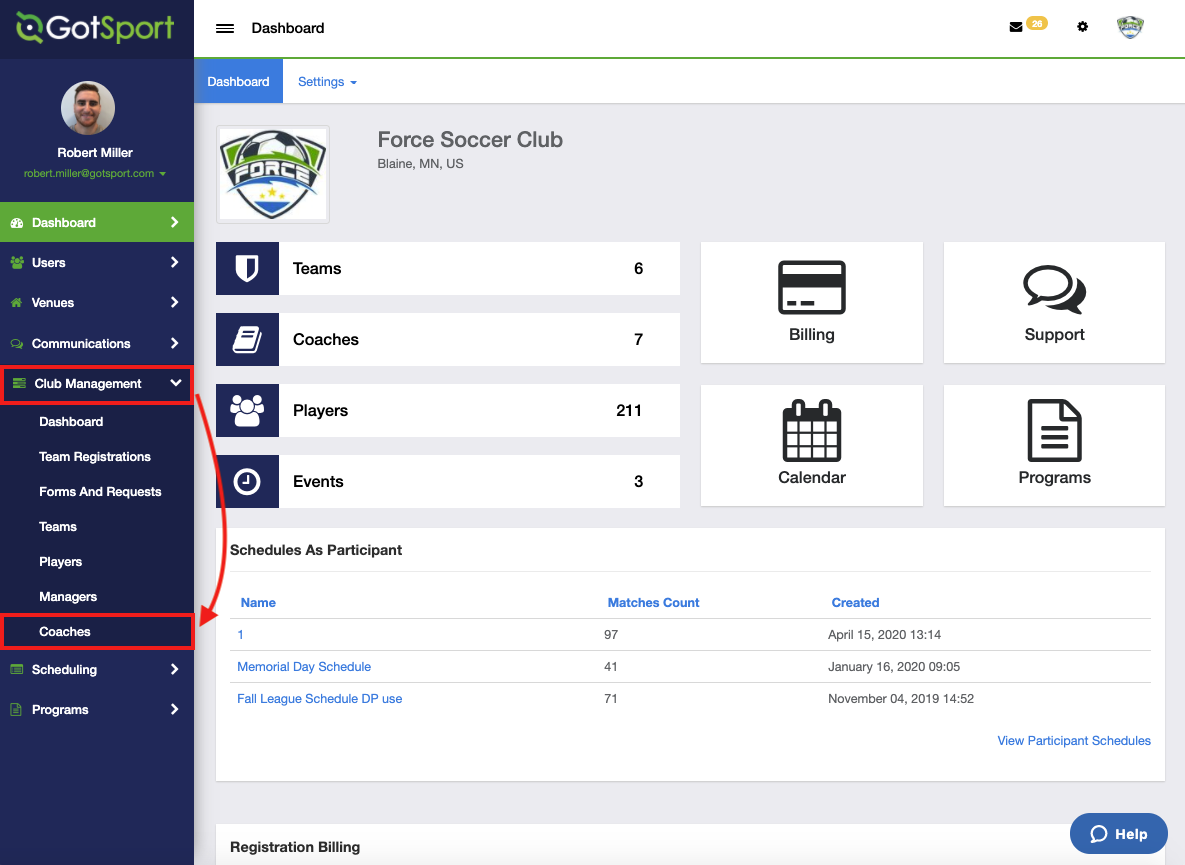1185x865 pixels.
Task: Open Fall League Schedule DP use link
Action: 320,699
